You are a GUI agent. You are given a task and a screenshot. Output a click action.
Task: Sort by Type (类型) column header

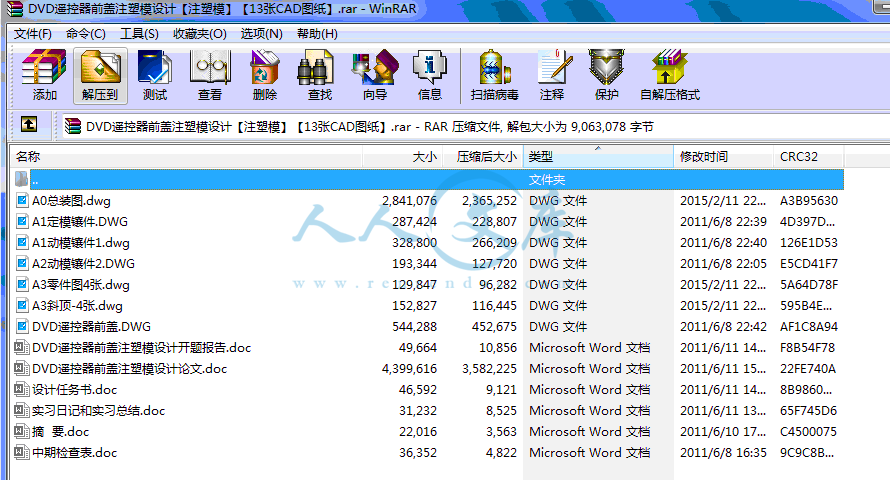pyautogui.click(x=598, y=157)
